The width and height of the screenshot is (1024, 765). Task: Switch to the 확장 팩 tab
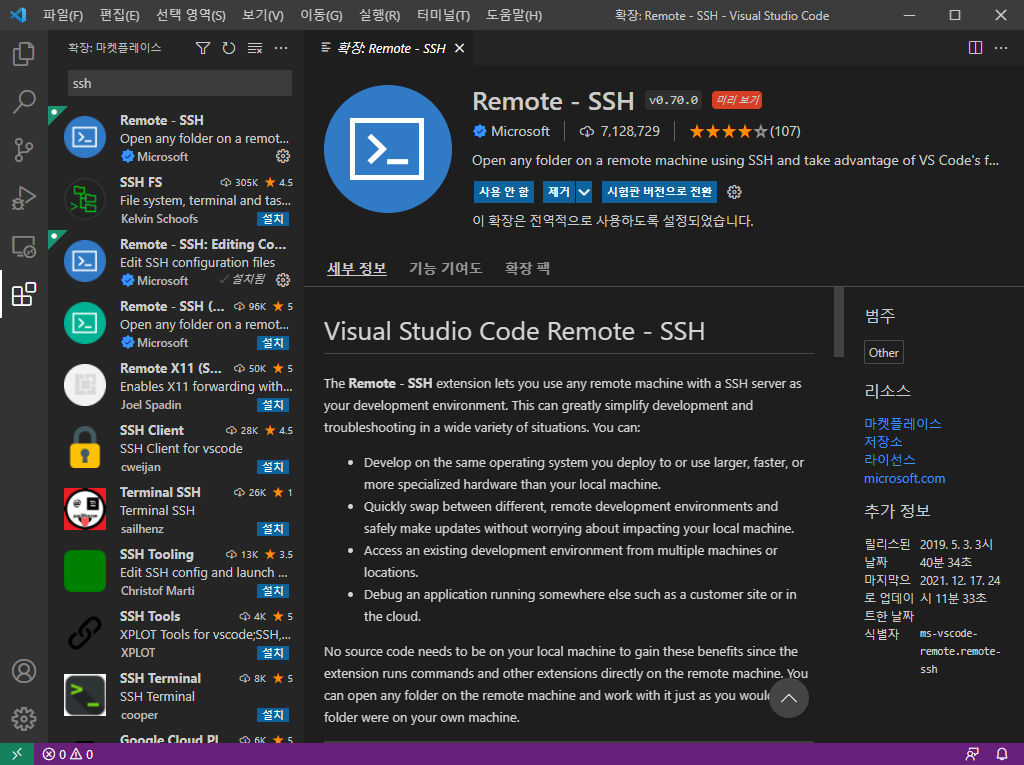(527, 268)
